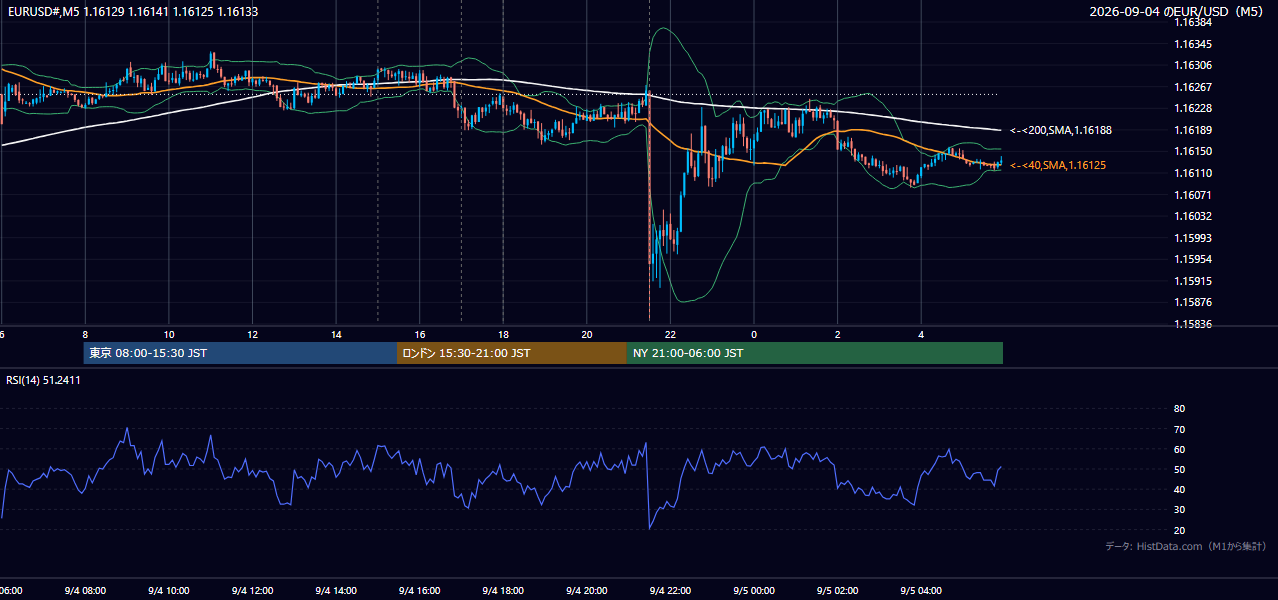Click price axis label 1.15836
The image size is (1278, 600).
pos(1192,324)
